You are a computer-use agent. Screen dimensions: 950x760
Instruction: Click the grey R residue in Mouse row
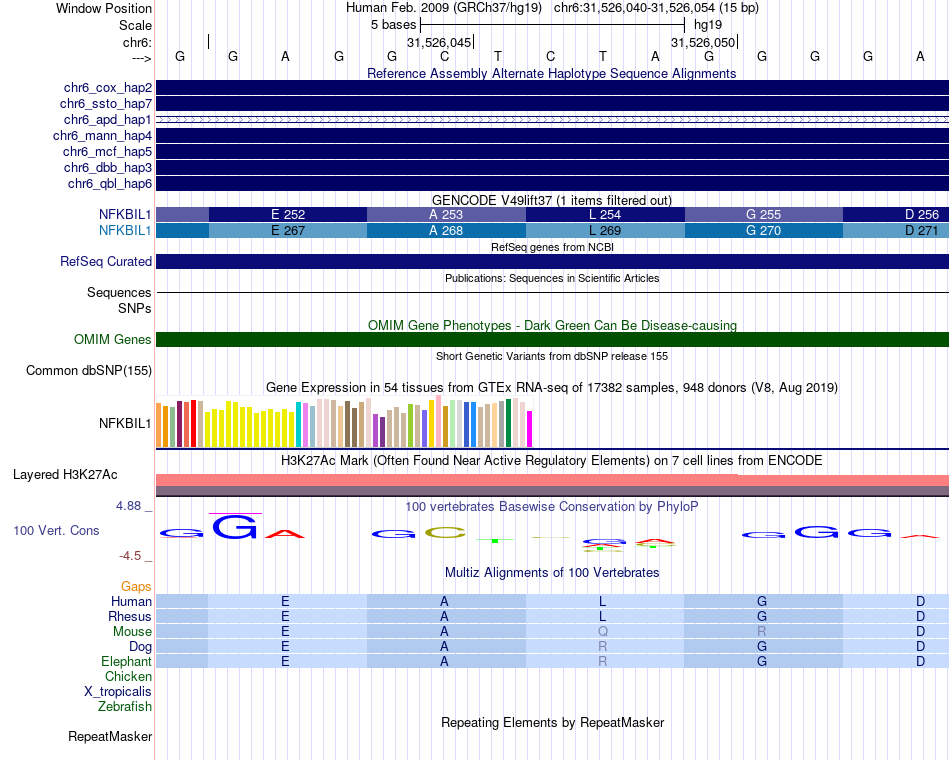tap(762, 632)
